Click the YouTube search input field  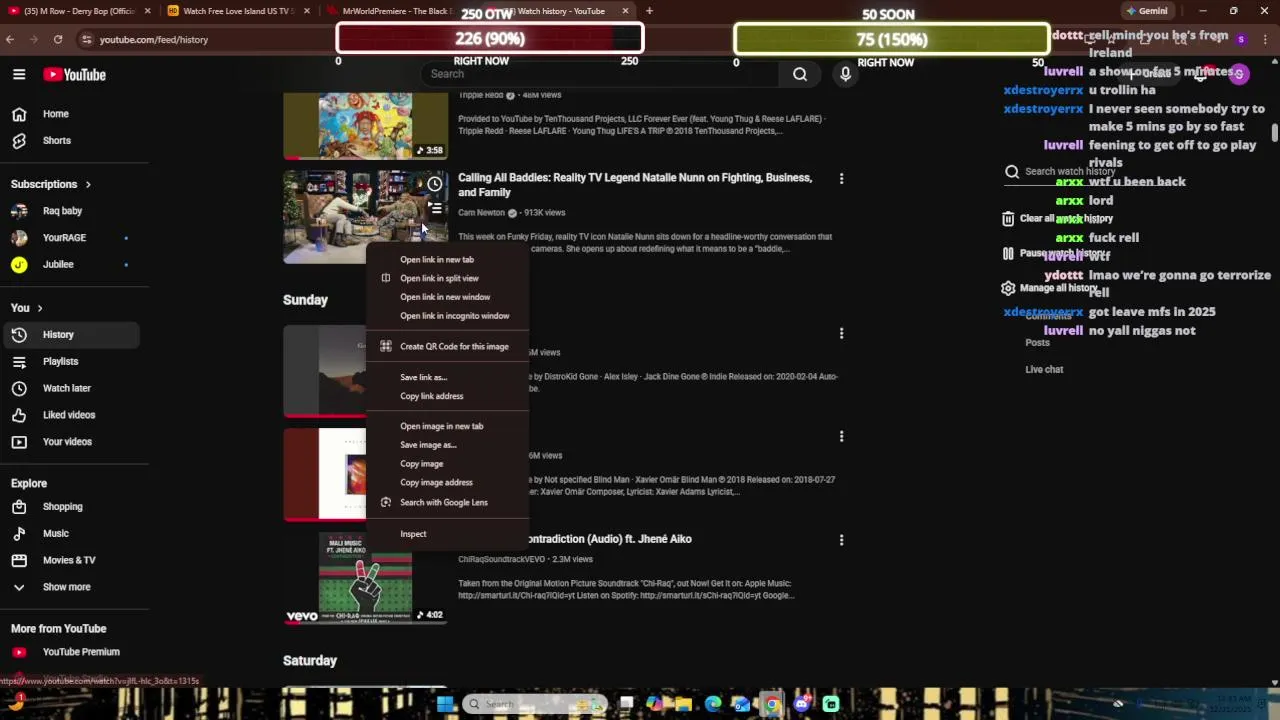(x=600, y=74)
